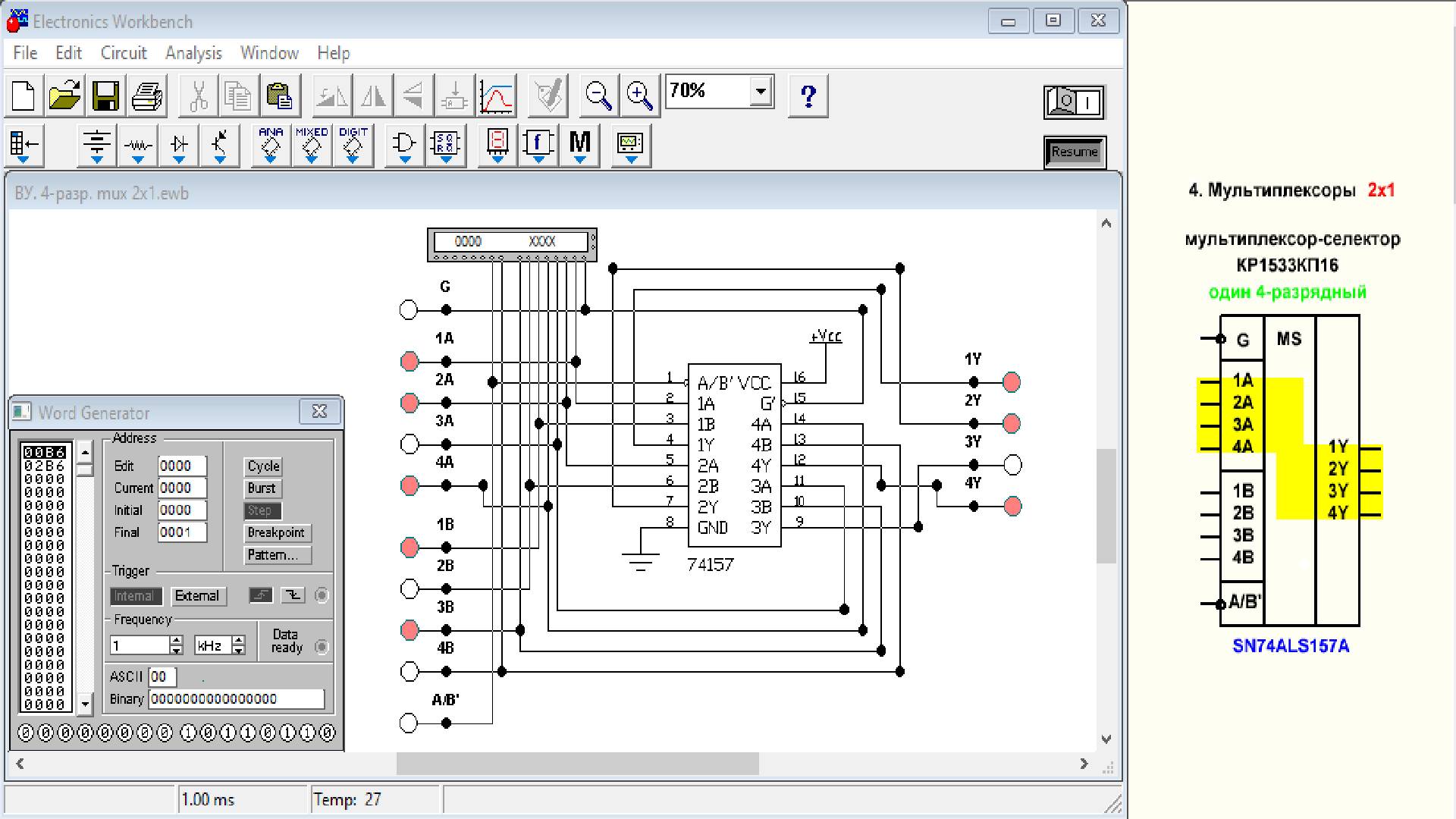
Task: Expand the 70% zoom dropdown
Action: pyautogui.click(x=761, y=92)
